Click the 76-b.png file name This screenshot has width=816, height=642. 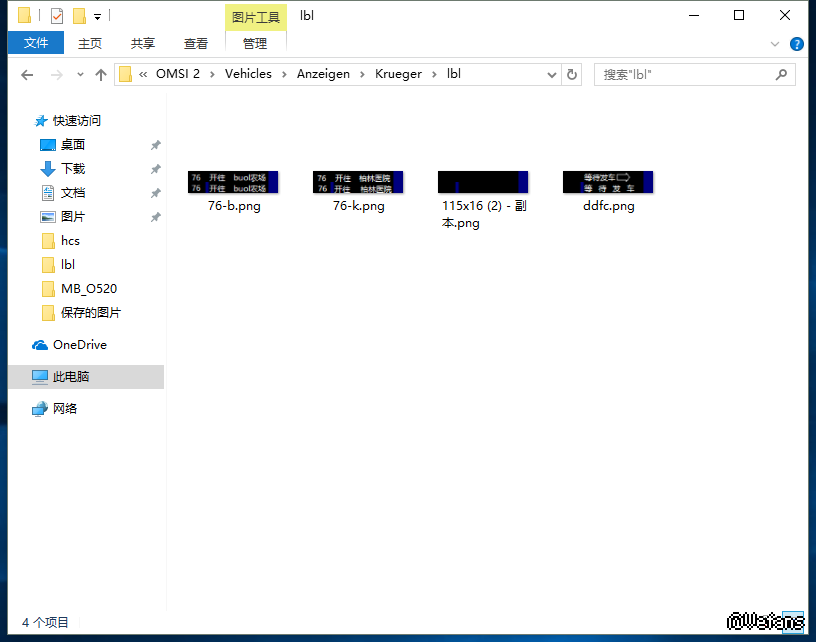tap(234, 206)
